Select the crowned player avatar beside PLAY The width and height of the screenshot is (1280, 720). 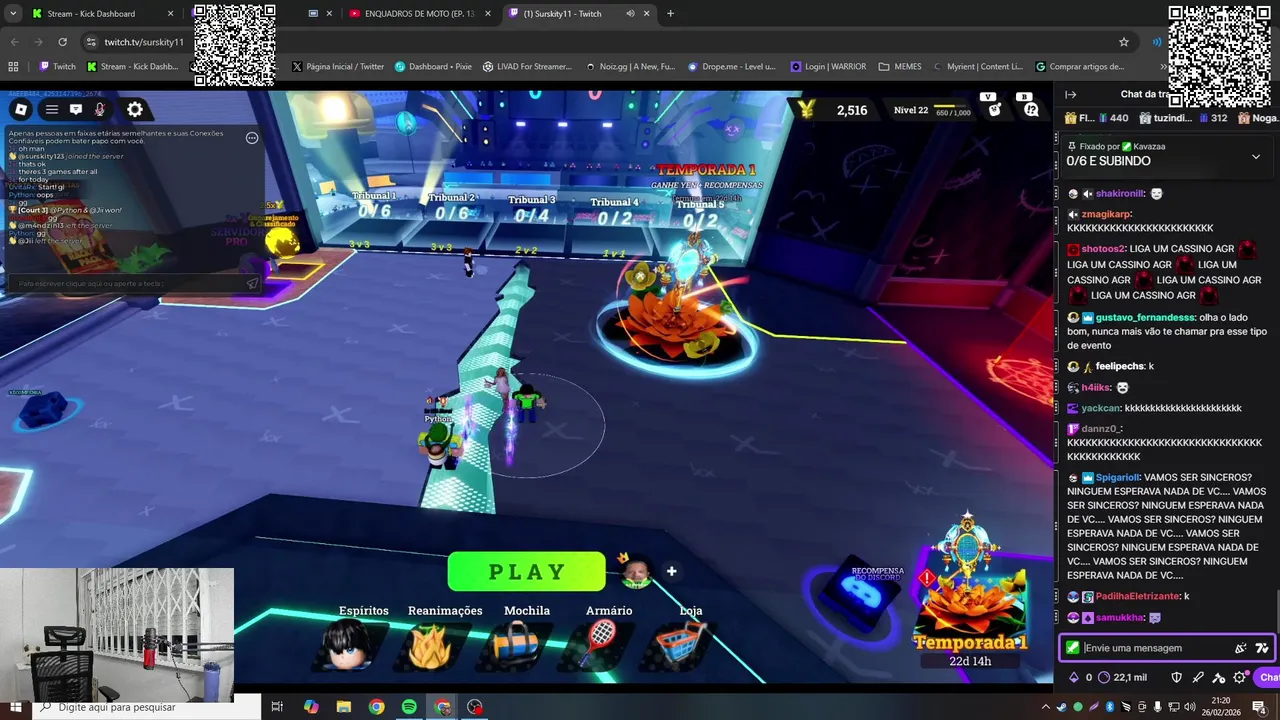pyautogui.click(x=635, y=571)
